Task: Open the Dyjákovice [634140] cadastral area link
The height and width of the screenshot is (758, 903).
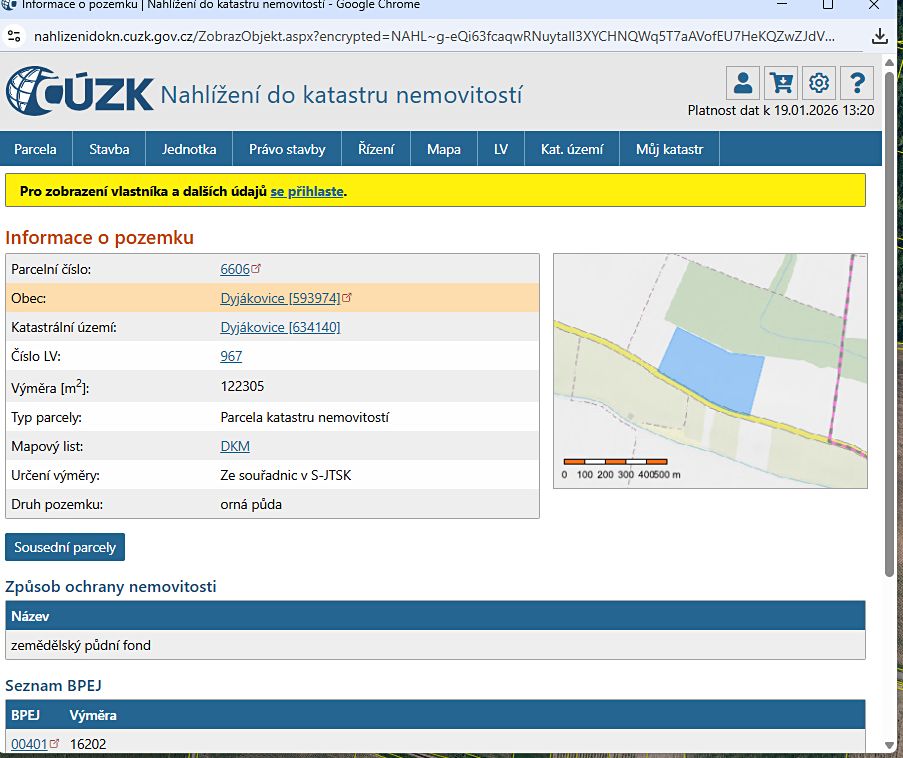Action: click(280, 327)
